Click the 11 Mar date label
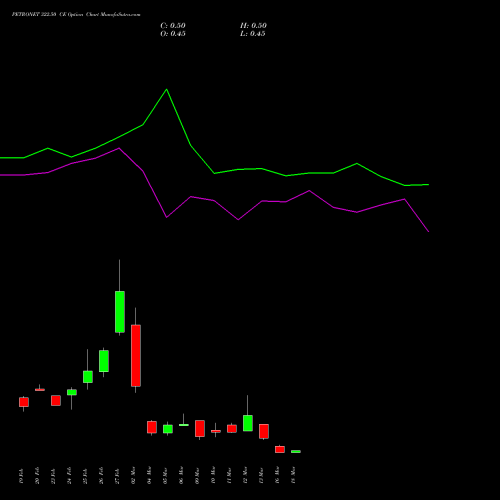This screenshot has height=500, width=500. coord(229,476)
